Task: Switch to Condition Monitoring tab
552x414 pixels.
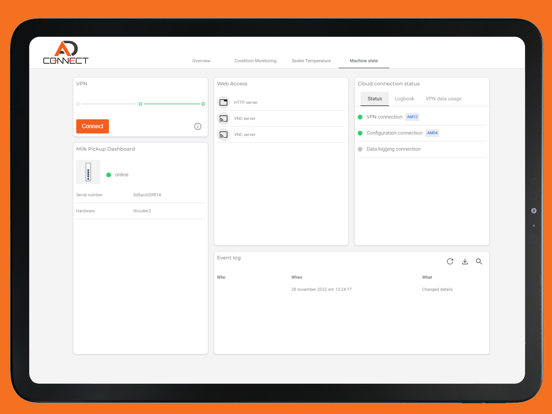Action: [x=256, y=61]
